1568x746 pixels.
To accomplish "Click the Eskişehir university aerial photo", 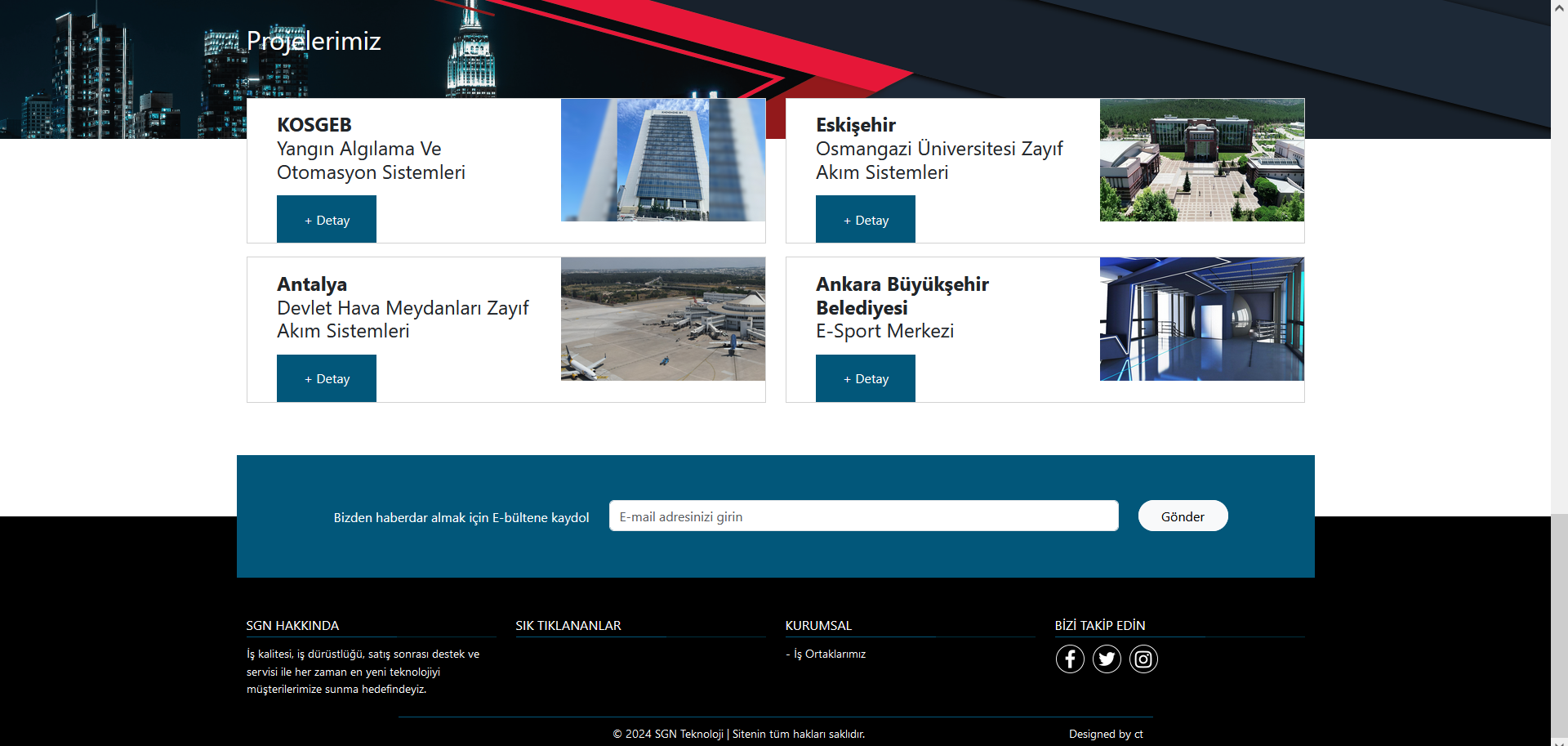I will point(1202,160).
